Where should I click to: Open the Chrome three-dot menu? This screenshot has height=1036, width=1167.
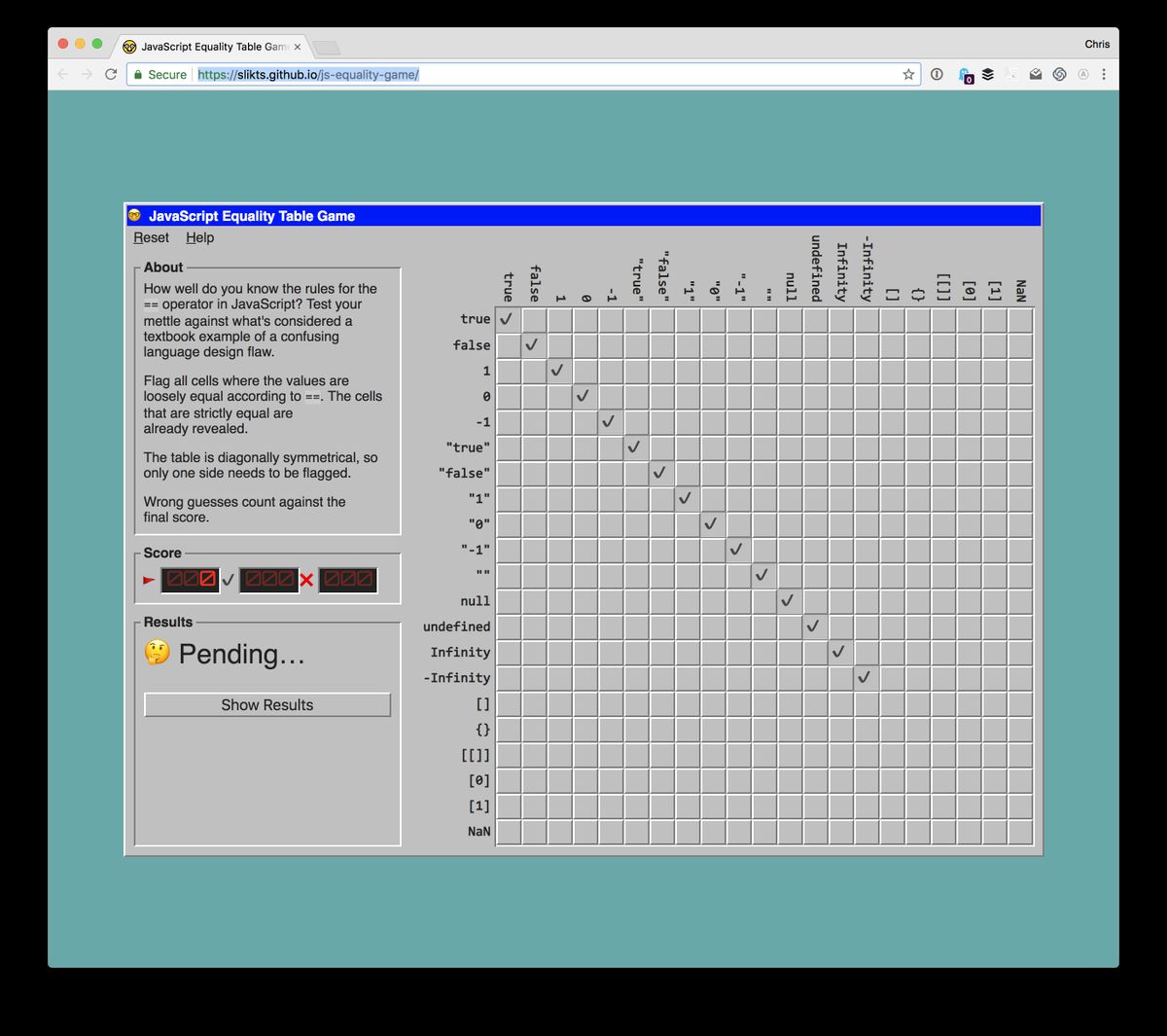click(x=1104, y=75)
